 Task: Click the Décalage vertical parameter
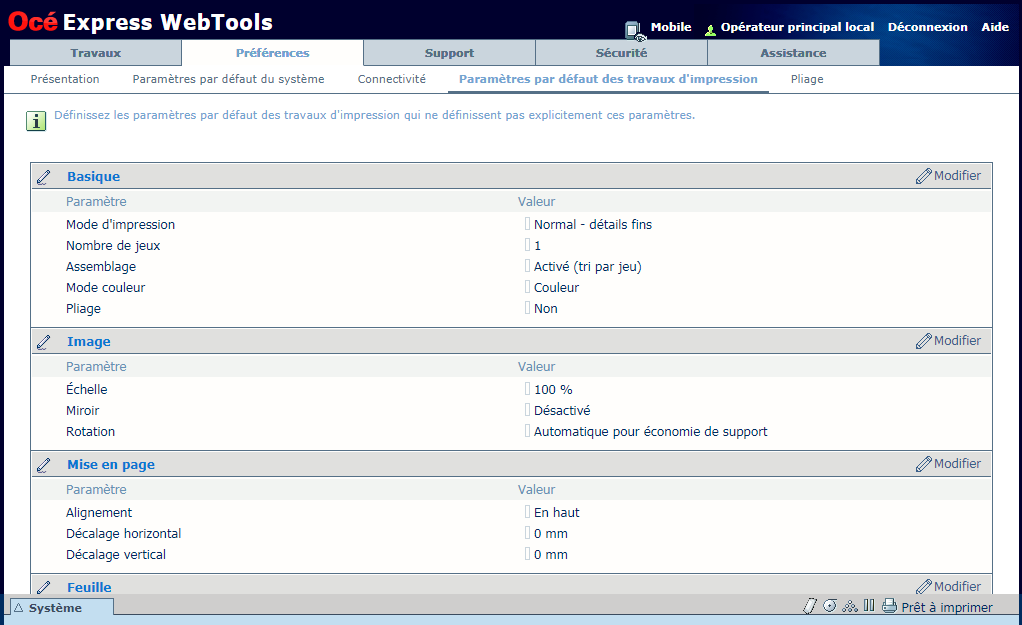116,555
